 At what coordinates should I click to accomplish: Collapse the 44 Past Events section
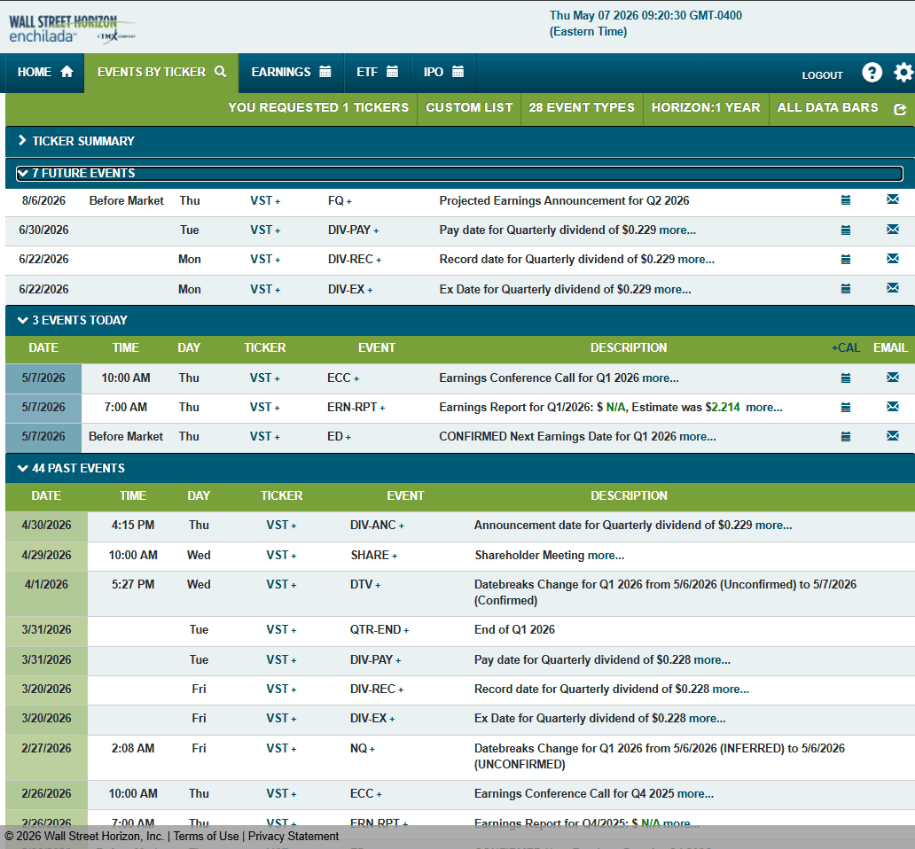[71, 468]
